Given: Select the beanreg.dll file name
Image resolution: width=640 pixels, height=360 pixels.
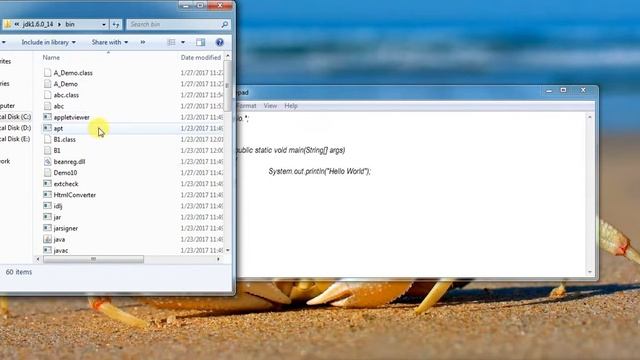Looking at the screenshot, I should click(x=69, y=162).
